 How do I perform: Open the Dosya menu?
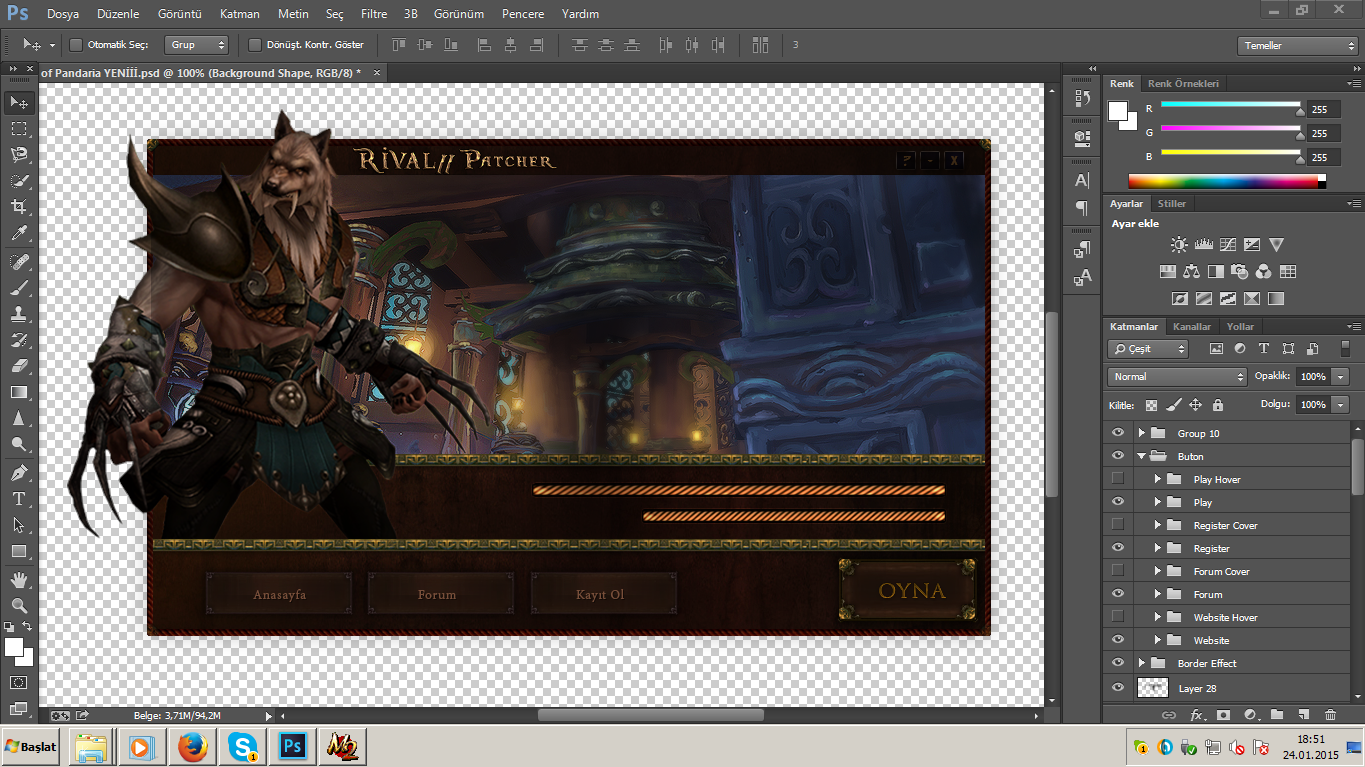coord(62,14)
